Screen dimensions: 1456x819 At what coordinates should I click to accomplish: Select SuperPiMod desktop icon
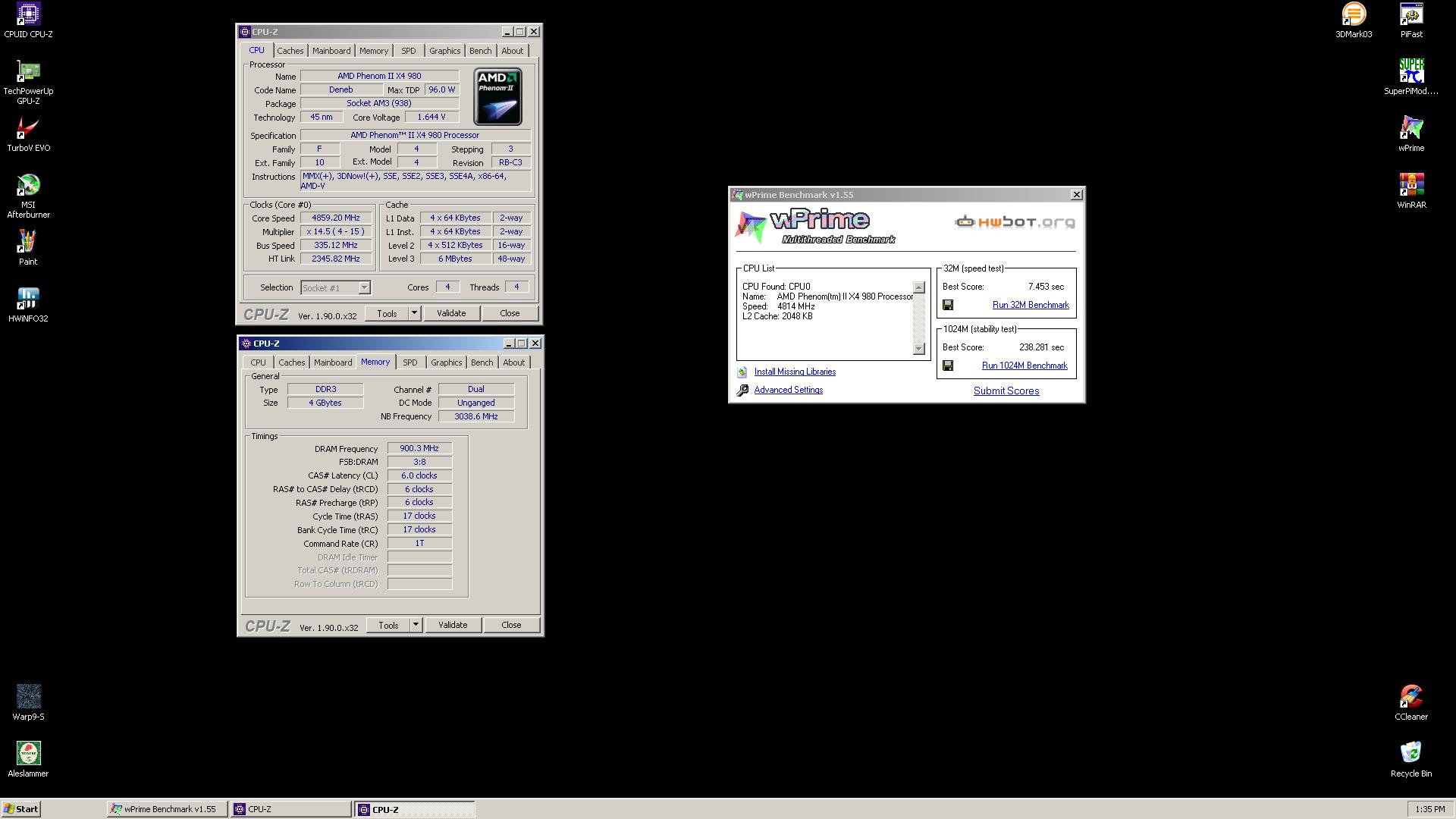[1411, 77]
